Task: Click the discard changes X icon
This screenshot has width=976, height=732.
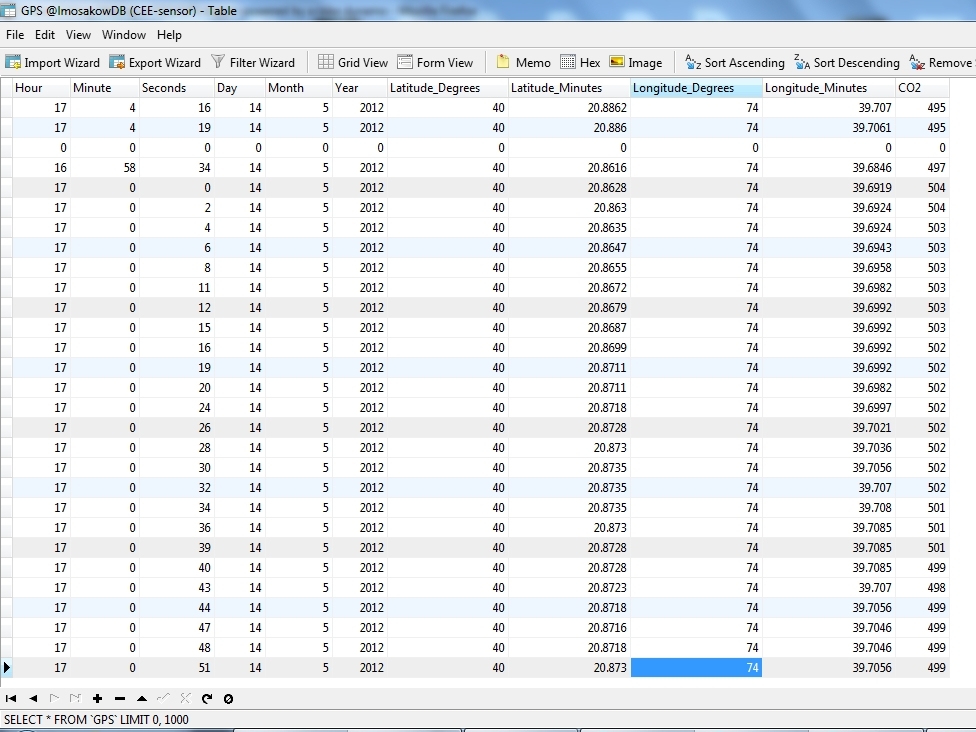Action: [x=185, y=698]
